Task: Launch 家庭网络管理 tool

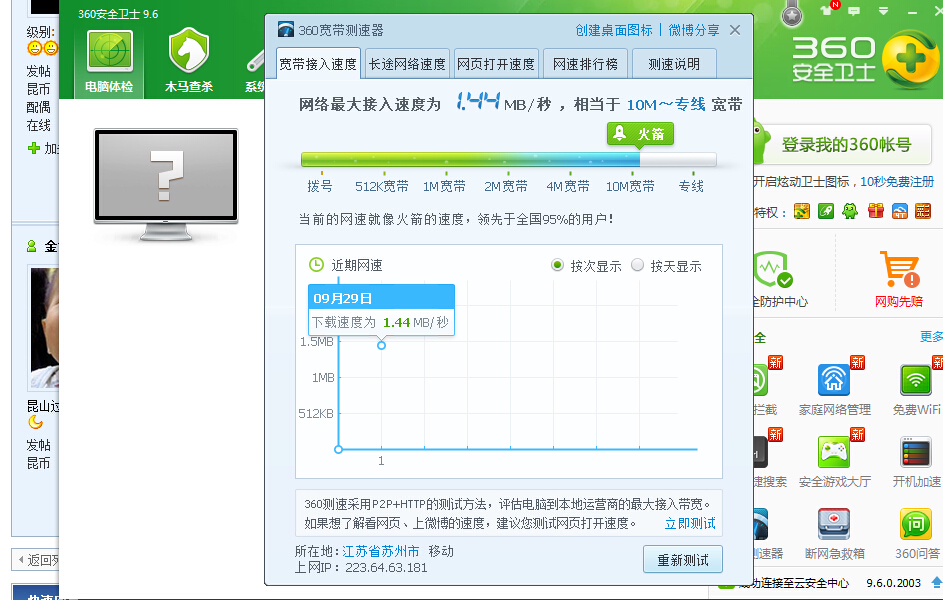Action: tap(834, 381)
